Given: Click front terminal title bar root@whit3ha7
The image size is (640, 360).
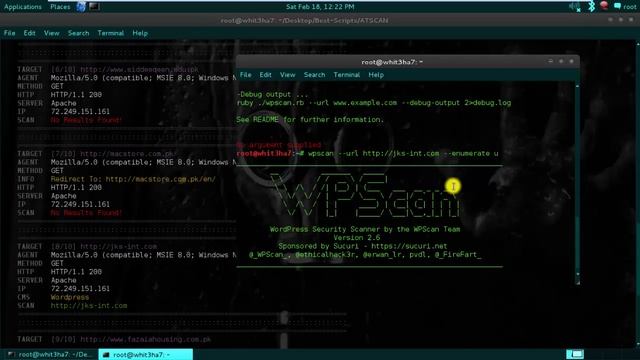Looking at the screenshot, I should 392,62.
